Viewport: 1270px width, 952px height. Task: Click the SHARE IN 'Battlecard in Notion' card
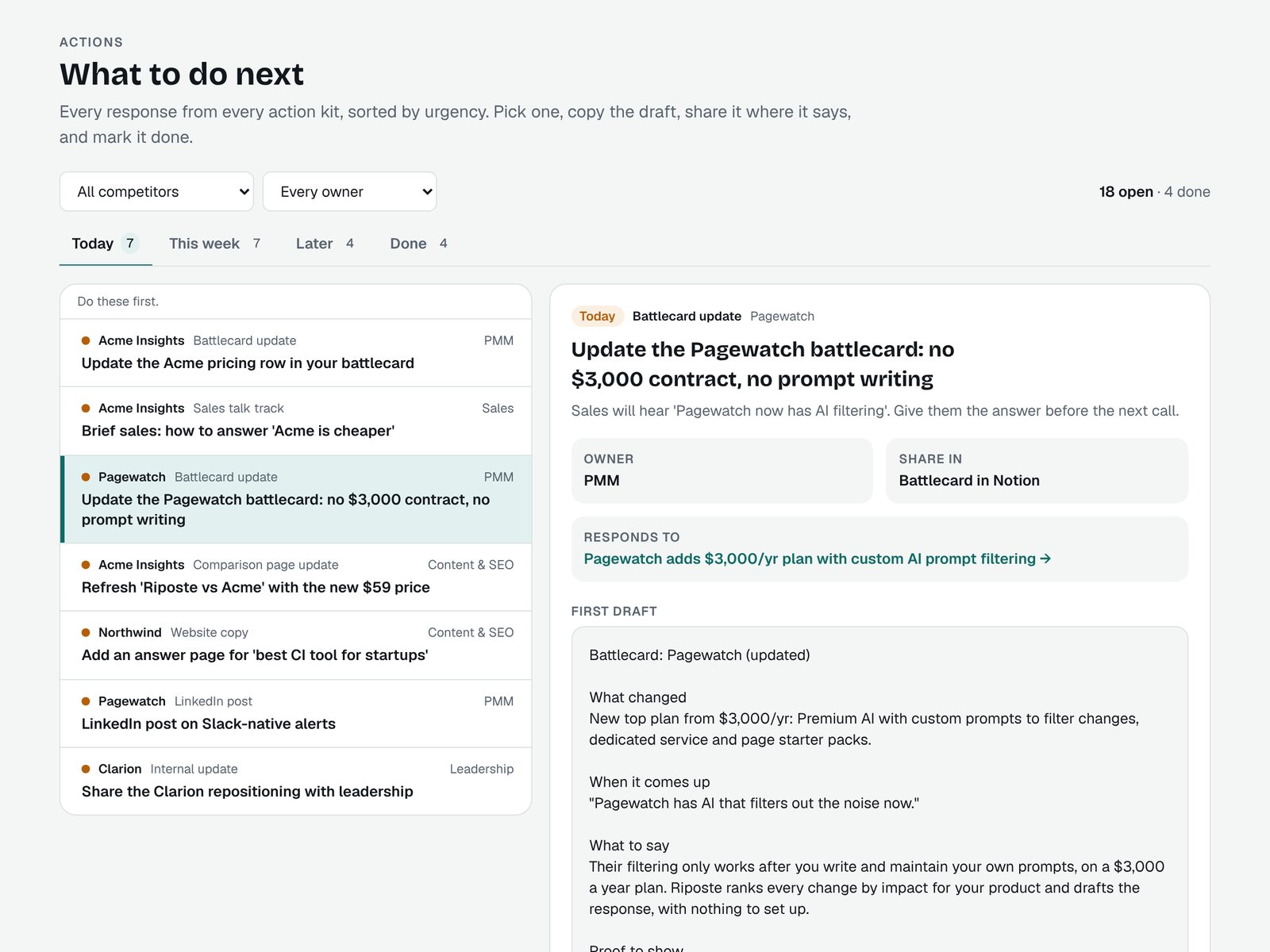(x=1037, y=470)
